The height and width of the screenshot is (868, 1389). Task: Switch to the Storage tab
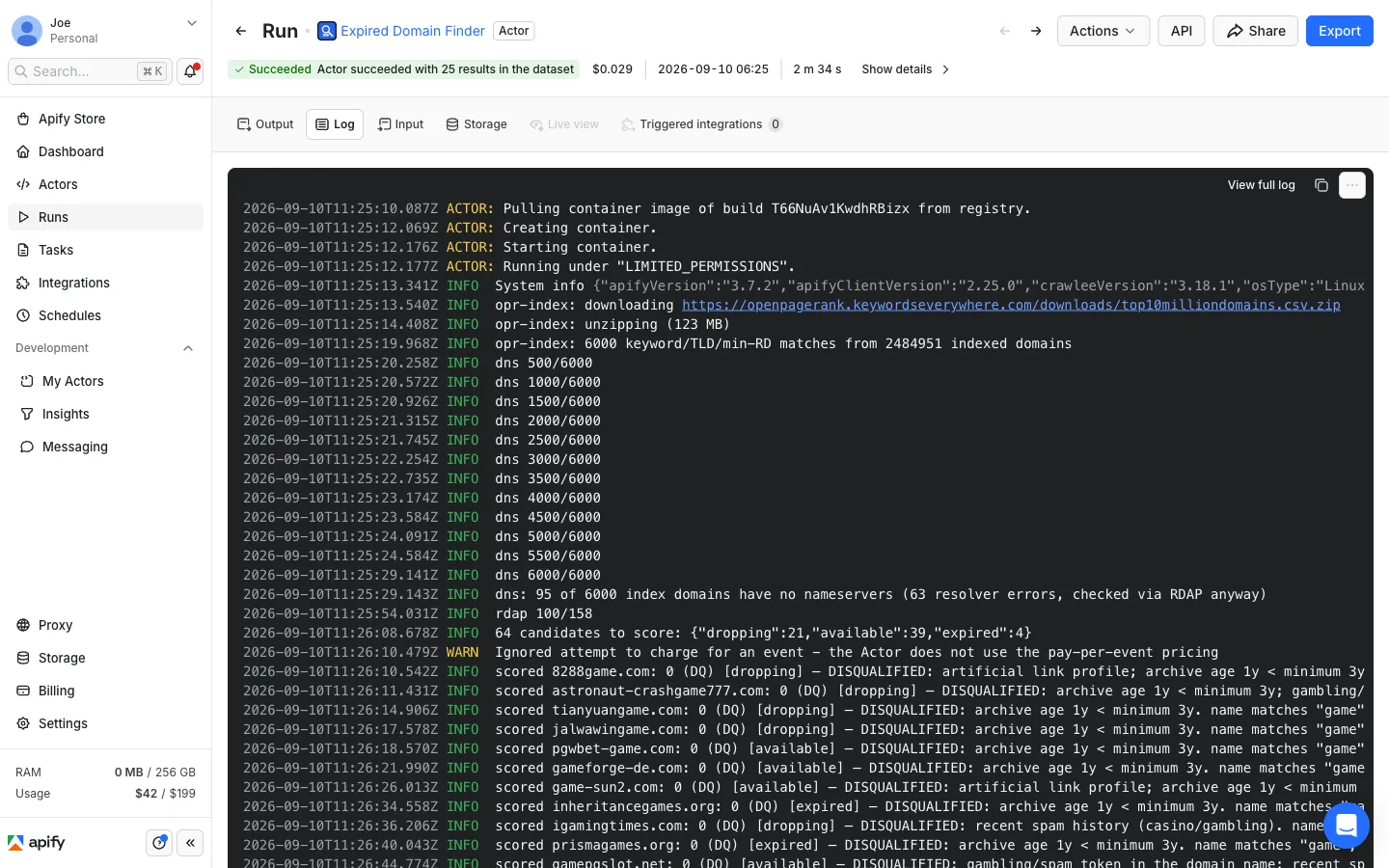pyautogui.click(x=477, y=124)
